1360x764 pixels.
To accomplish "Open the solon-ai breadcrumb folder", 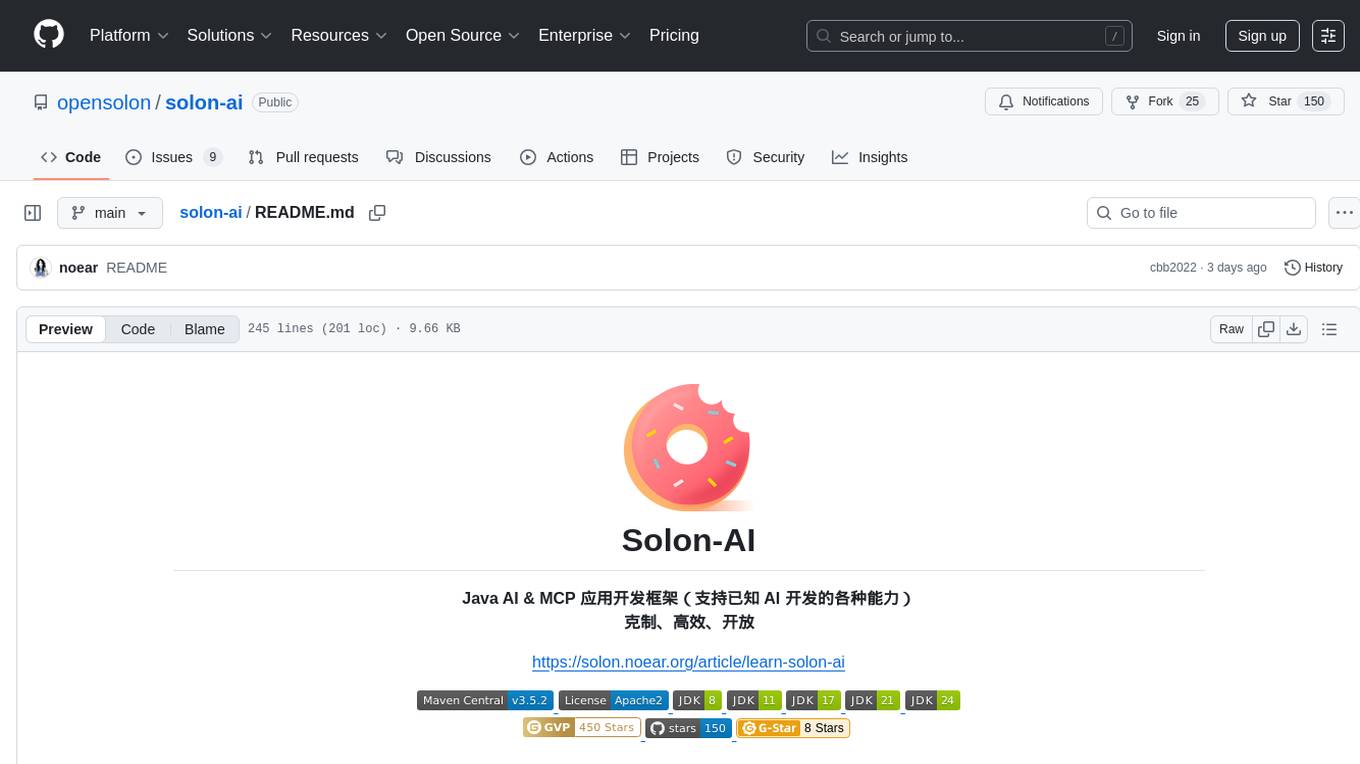I will click(x=210, y=212).
